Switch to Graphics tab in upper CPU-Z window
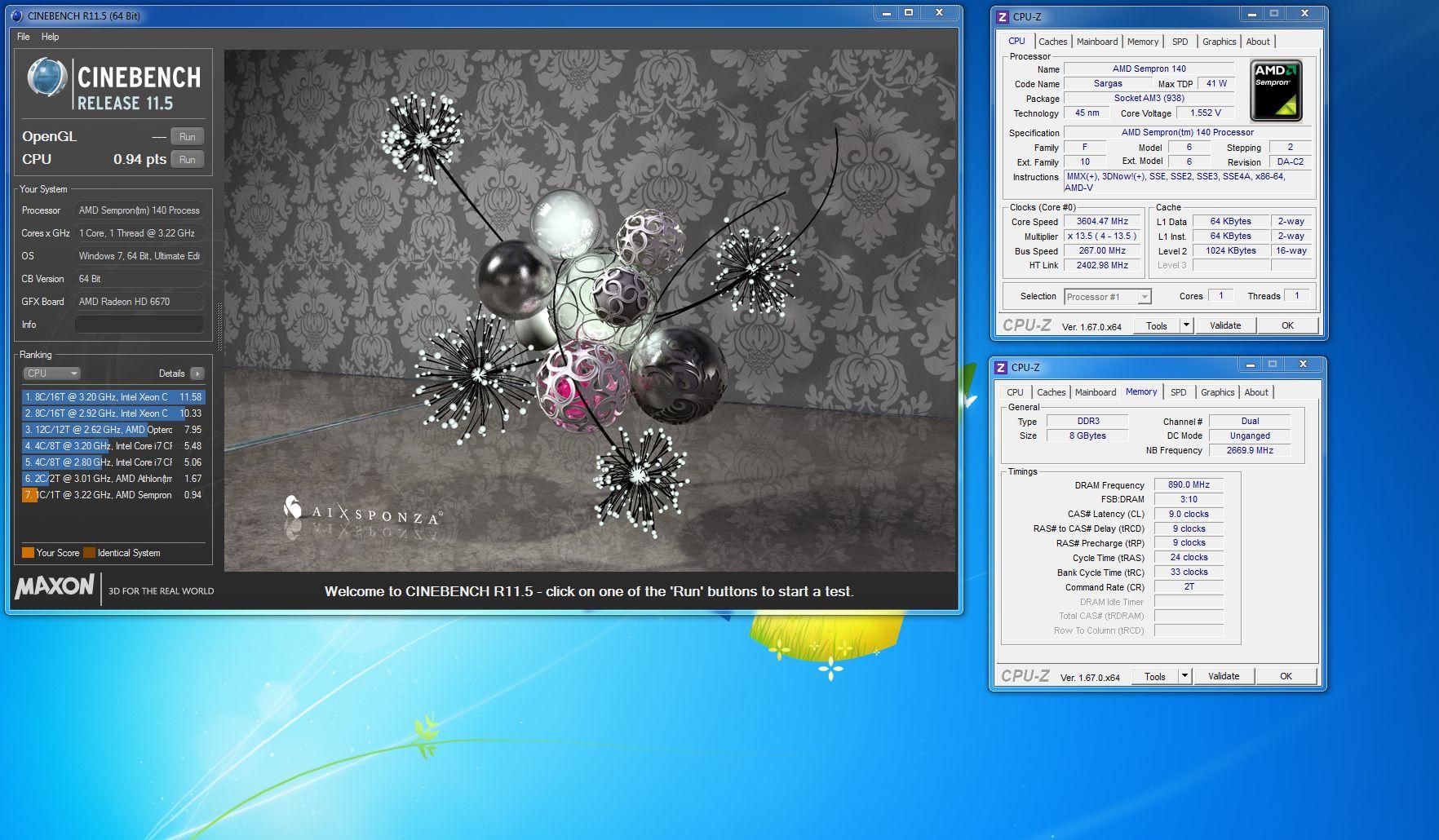 (1219, 42)
